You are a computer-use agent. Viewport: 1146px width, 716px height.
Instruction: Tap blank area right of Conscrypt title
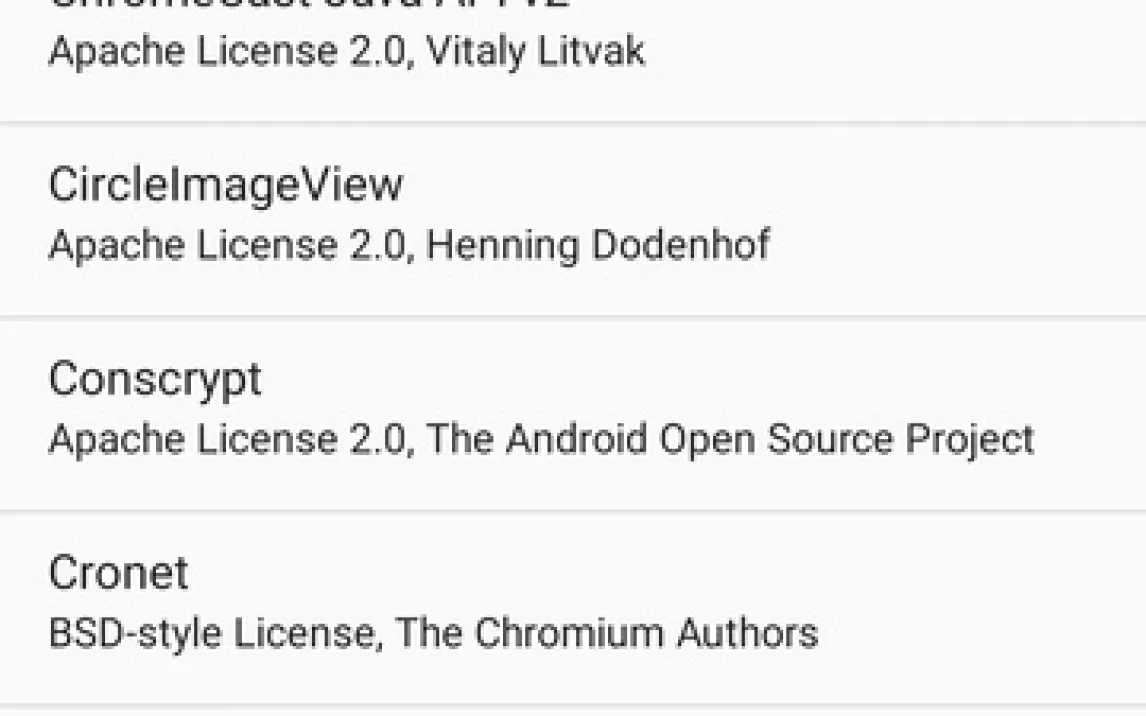(700, 379)
